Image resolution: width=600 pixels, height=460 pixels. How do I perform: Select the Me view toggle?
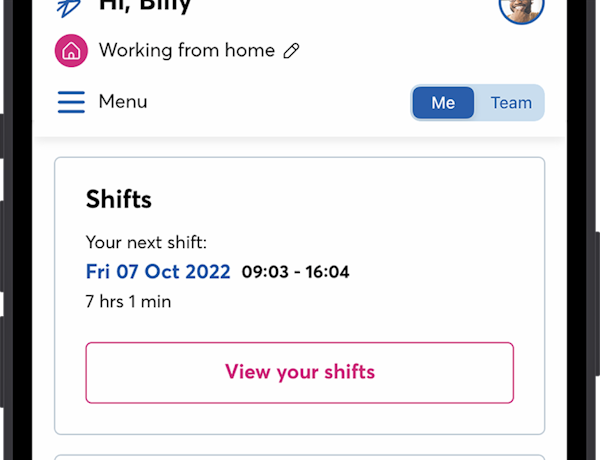(443, 103)
